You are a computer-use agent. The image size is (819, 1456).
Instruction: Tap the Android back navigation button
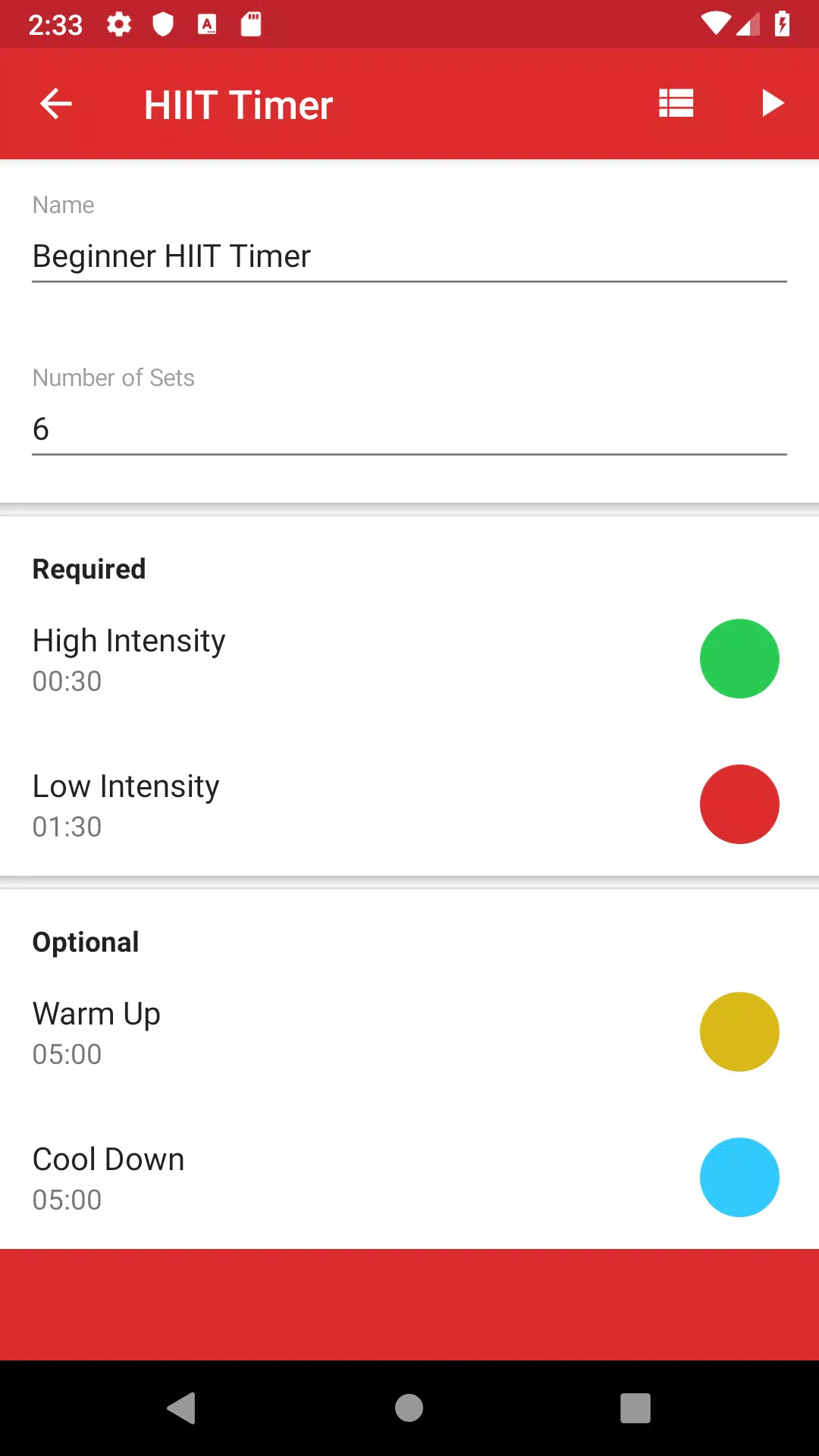pos(181,1408)
